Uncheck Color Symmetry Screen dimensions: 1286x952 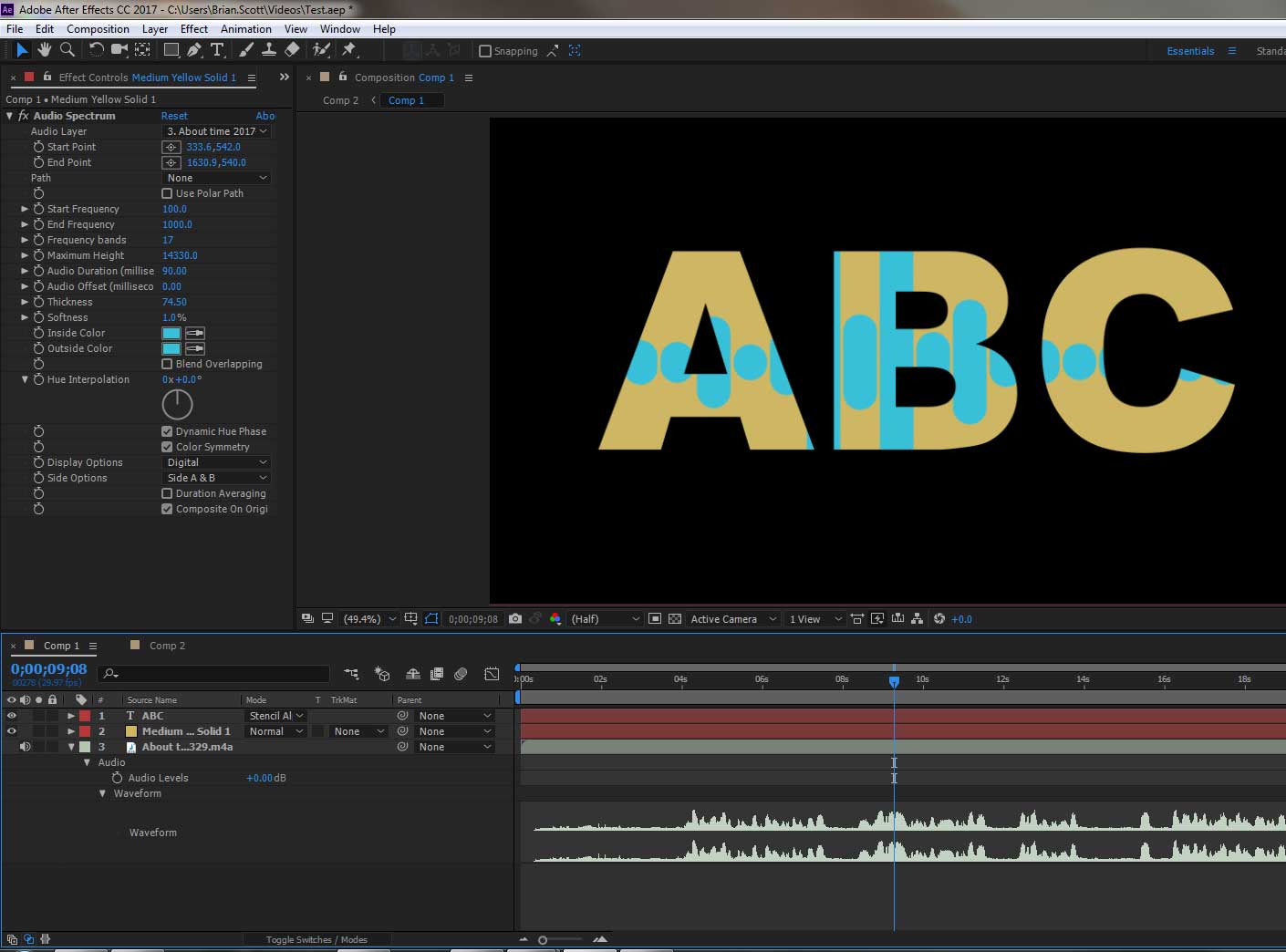[167, 447]
